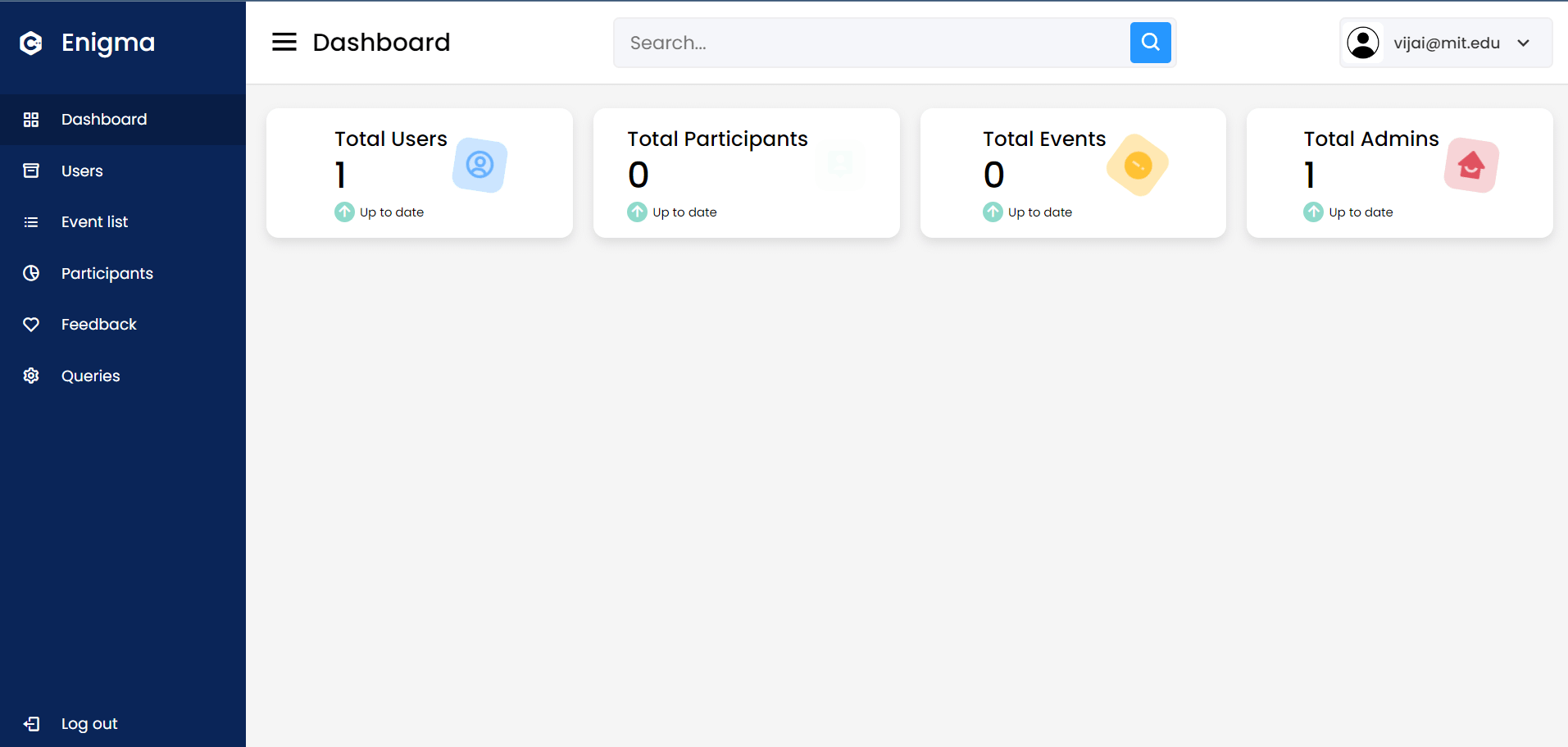
Task: Open the Feedback section
Action: (x=98, y=325)
